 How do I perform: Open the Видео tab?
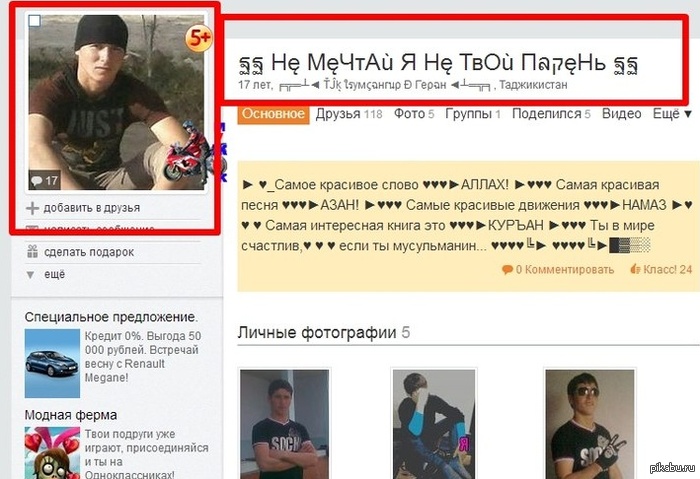pyautogui.click(x=621, y=114)
